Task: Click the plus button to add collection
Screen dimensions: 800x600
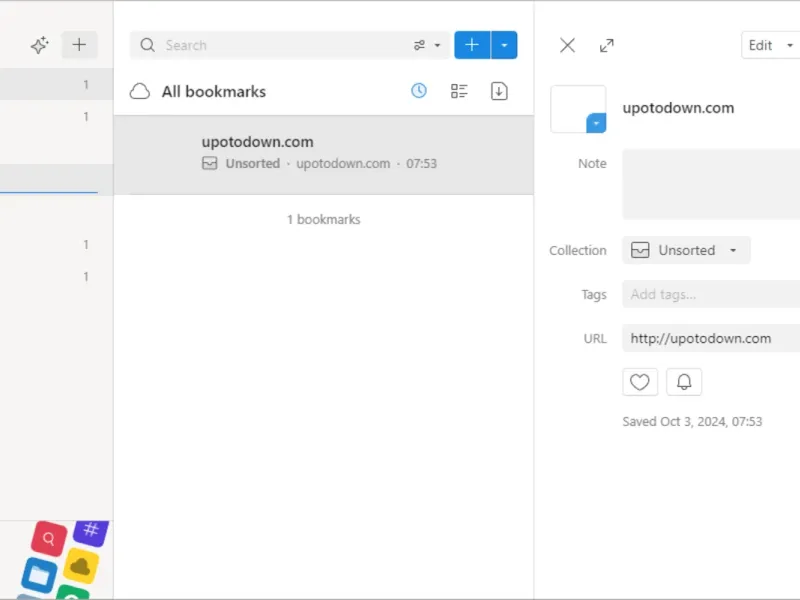Action: click(x=79, y=45)
